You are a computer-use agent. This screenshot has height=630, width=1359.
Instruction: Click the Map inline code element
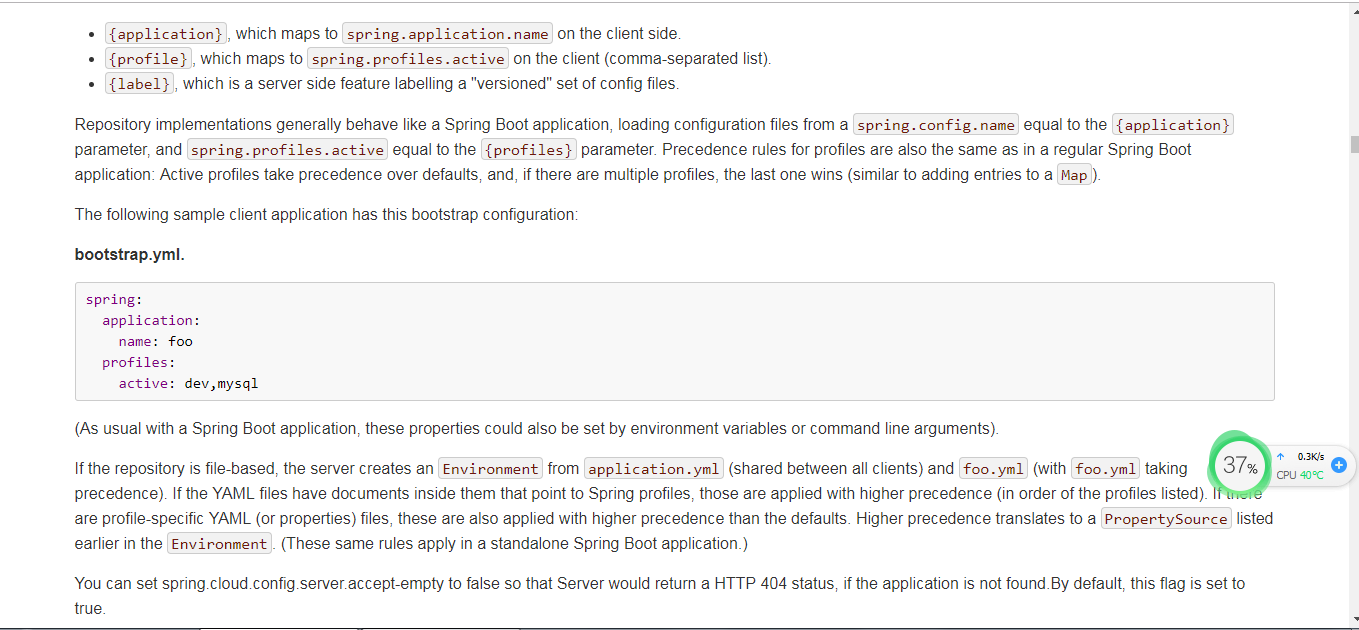tap(1074, 174)
